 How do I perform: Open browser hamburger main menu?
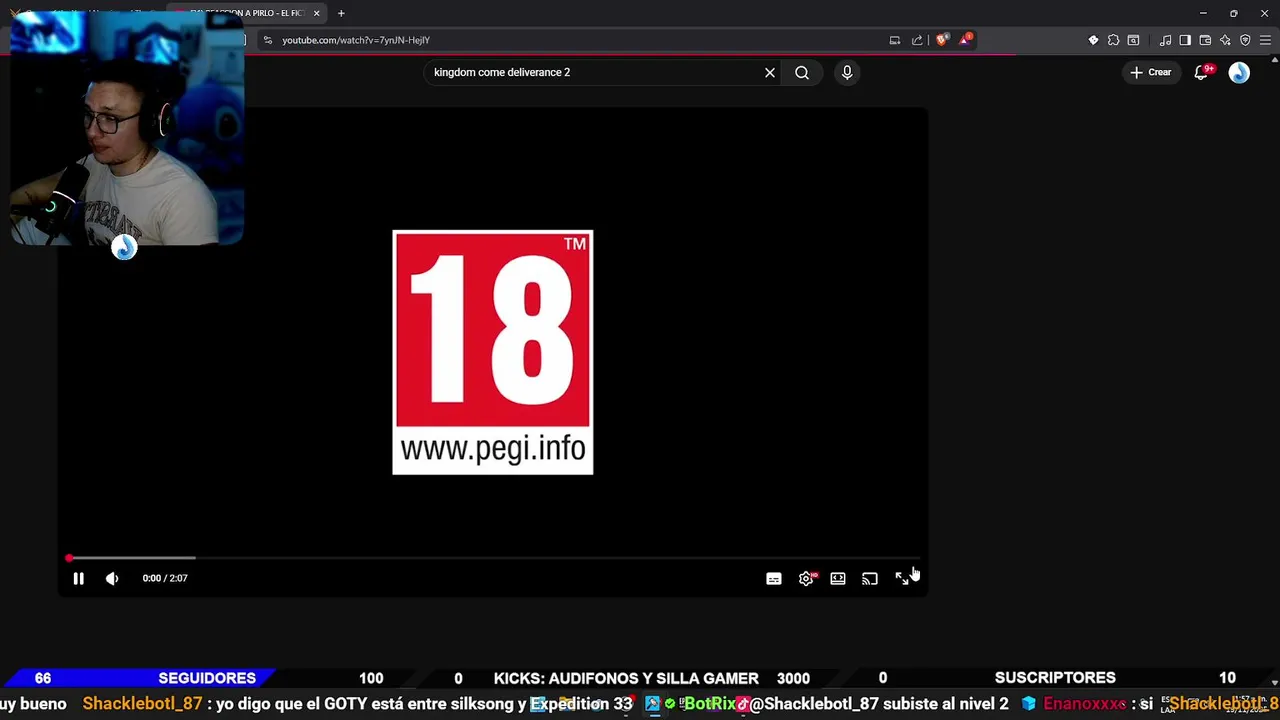[1265, 40]
